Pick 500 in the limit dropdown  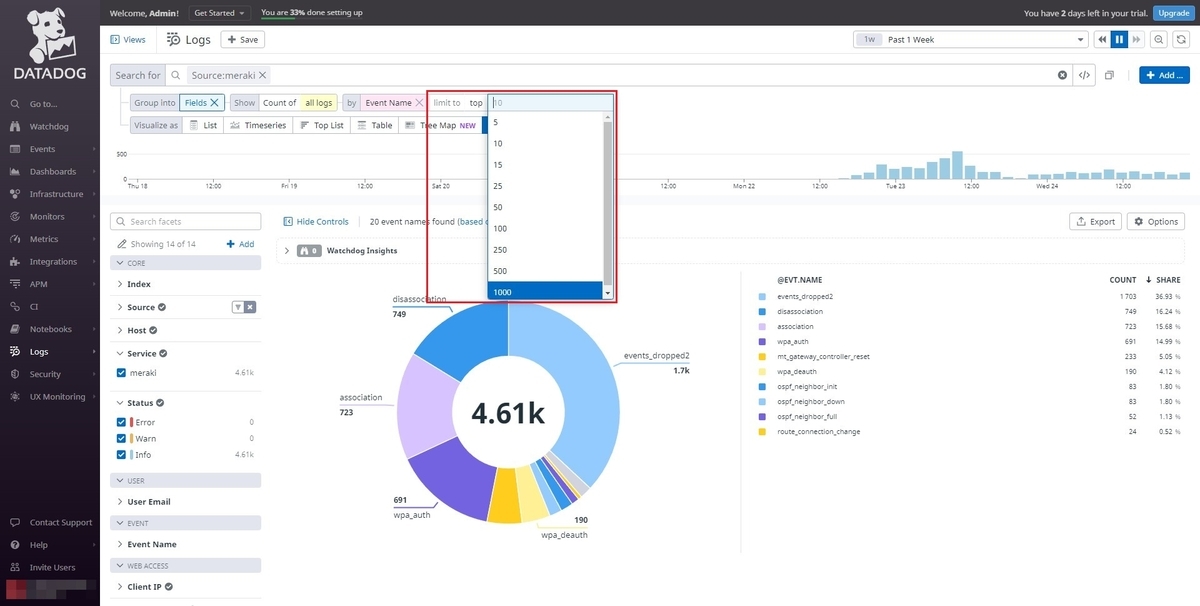pos(545,271)
